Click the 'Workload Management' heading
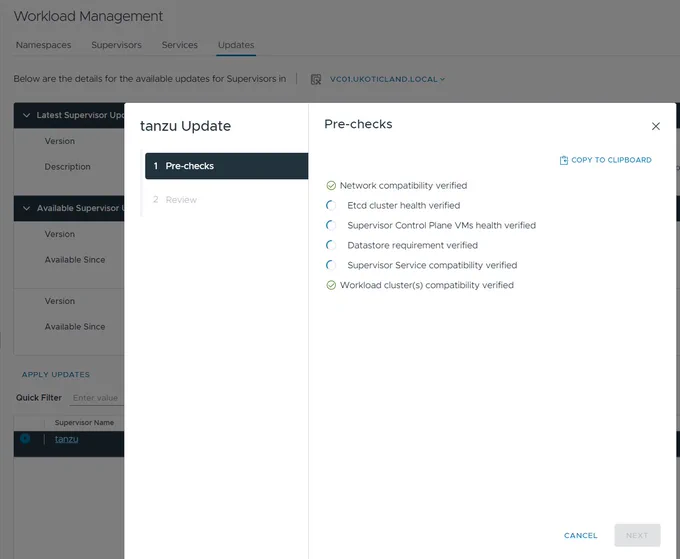 coord(88,16)
